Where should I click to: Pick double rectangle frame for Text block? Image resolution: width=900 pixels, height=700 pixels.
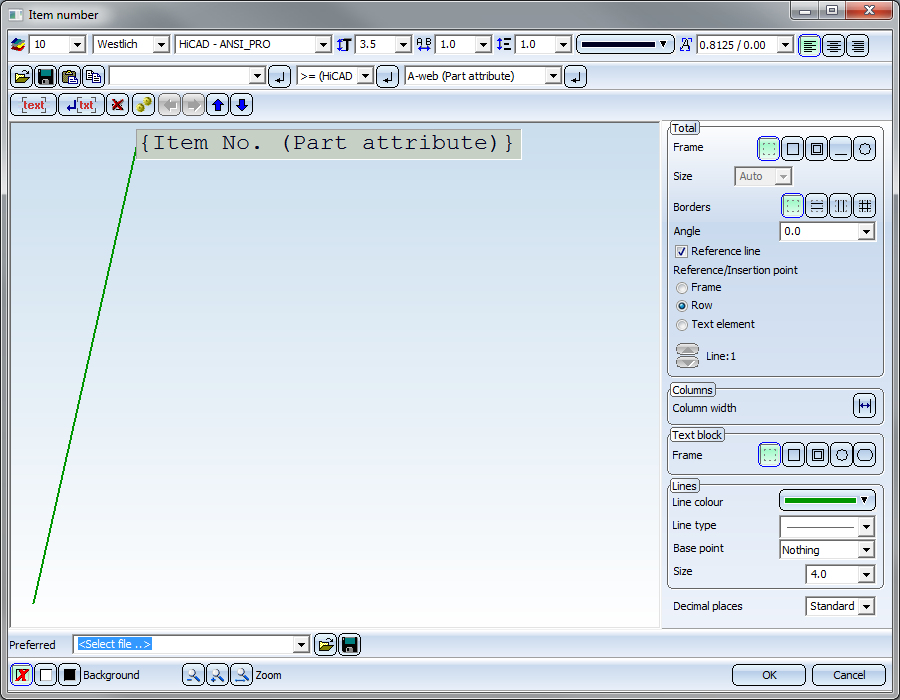click(x=817, y=455)
